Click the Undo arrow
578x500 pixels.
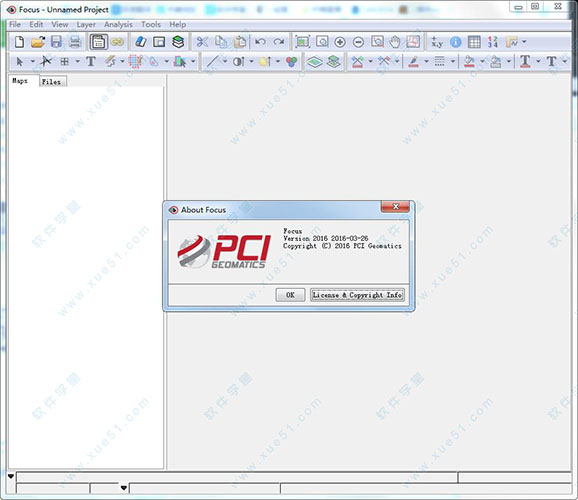[x=261, y=42]
